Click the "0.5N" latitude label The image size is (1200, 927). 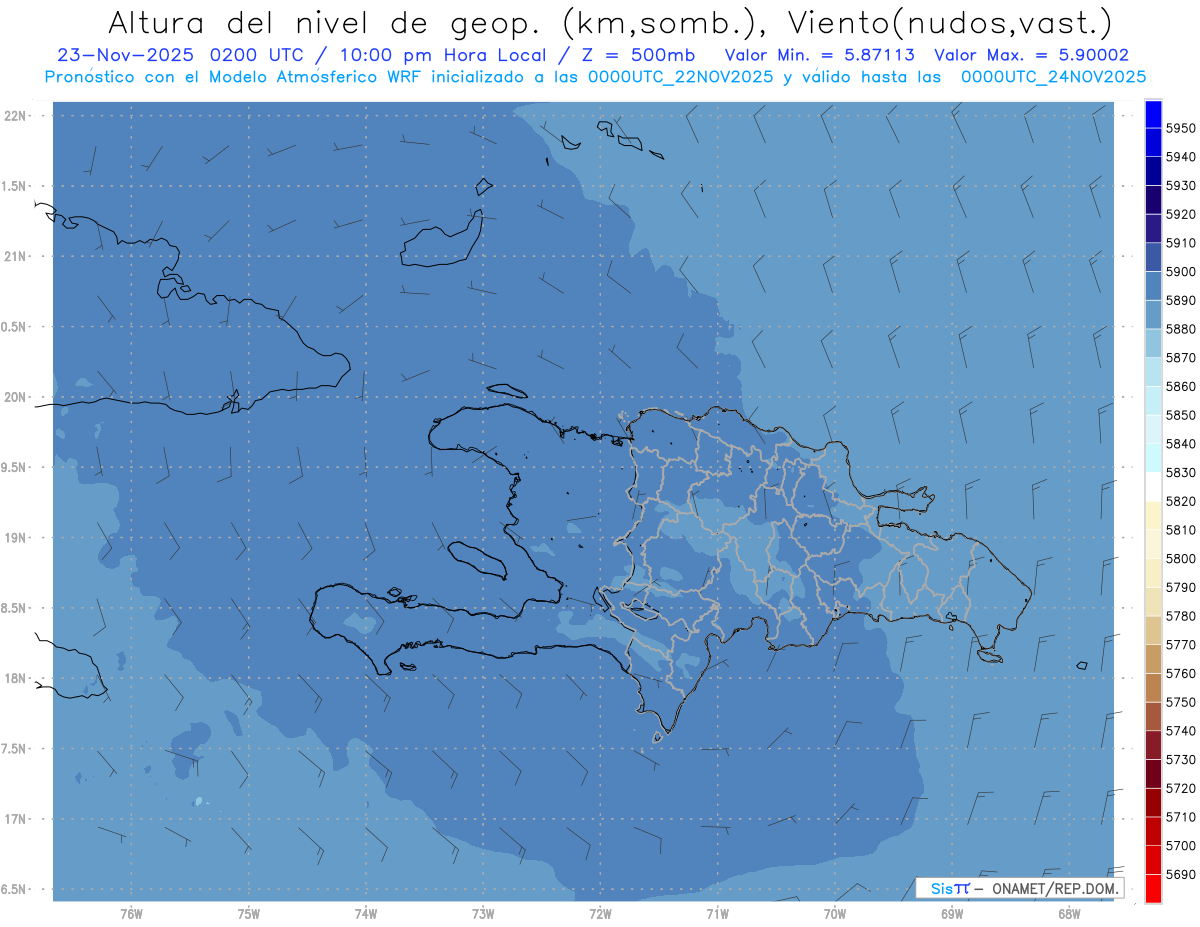pos(13,327)
